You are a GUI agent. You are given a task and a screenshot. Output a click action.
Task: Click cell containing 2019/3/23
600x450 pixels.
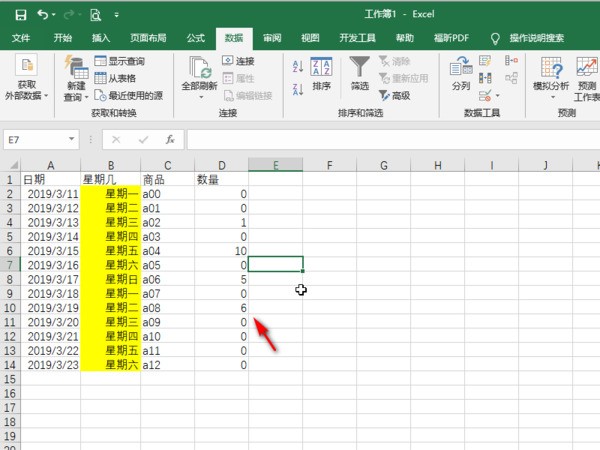[x=51, y=365]
